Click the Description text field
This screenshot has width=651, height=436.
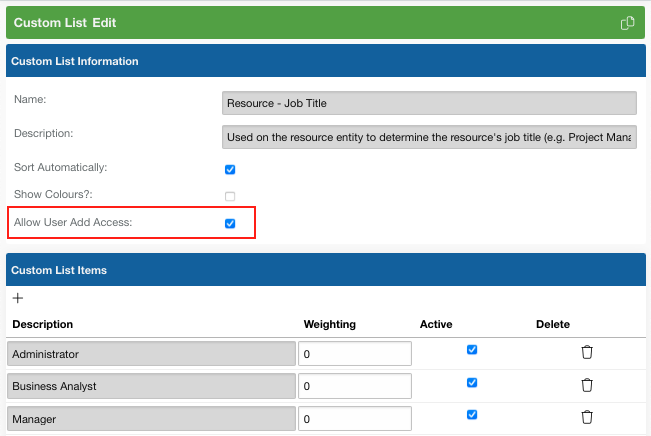(x=429, y=137)
